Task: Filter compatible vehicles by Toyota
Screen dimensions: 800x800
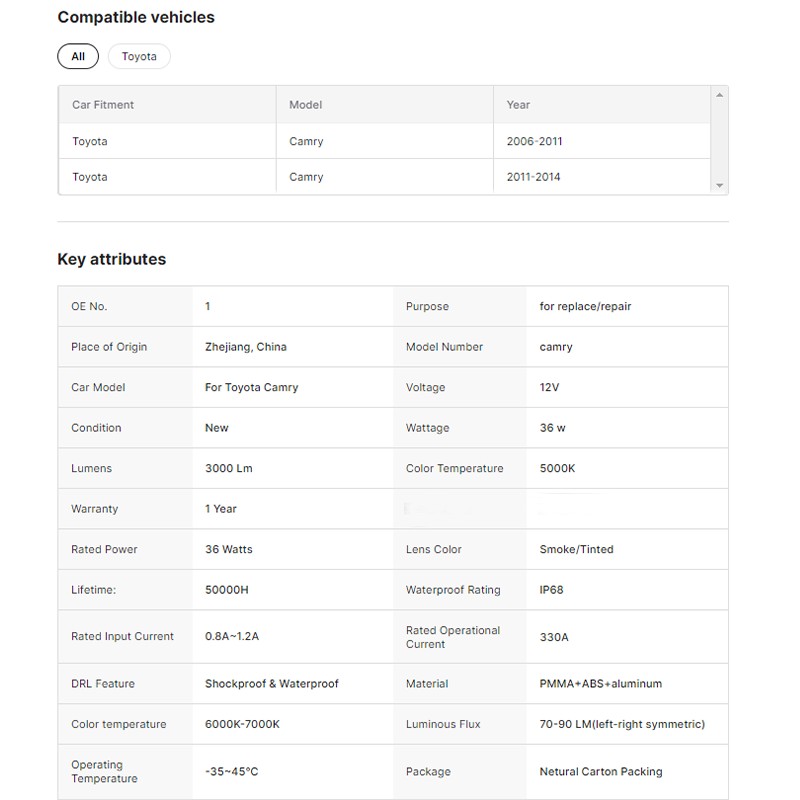Action: click(x=139, y=57)
